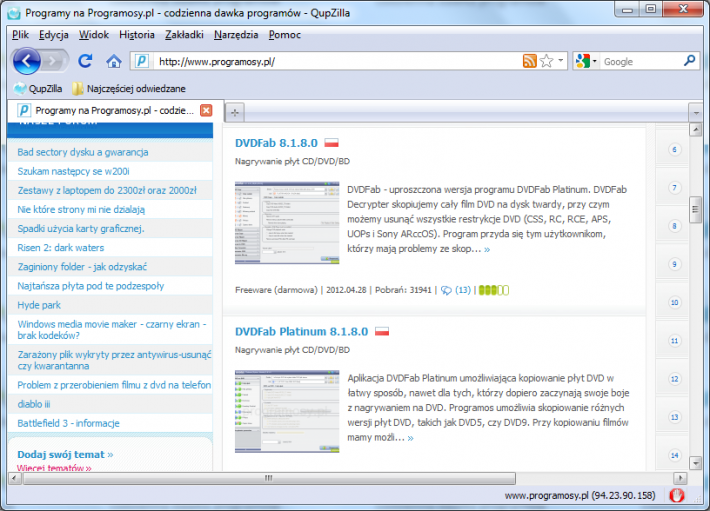Open the Pomoc menu
The image size is (710, 511).
point(284,35)
